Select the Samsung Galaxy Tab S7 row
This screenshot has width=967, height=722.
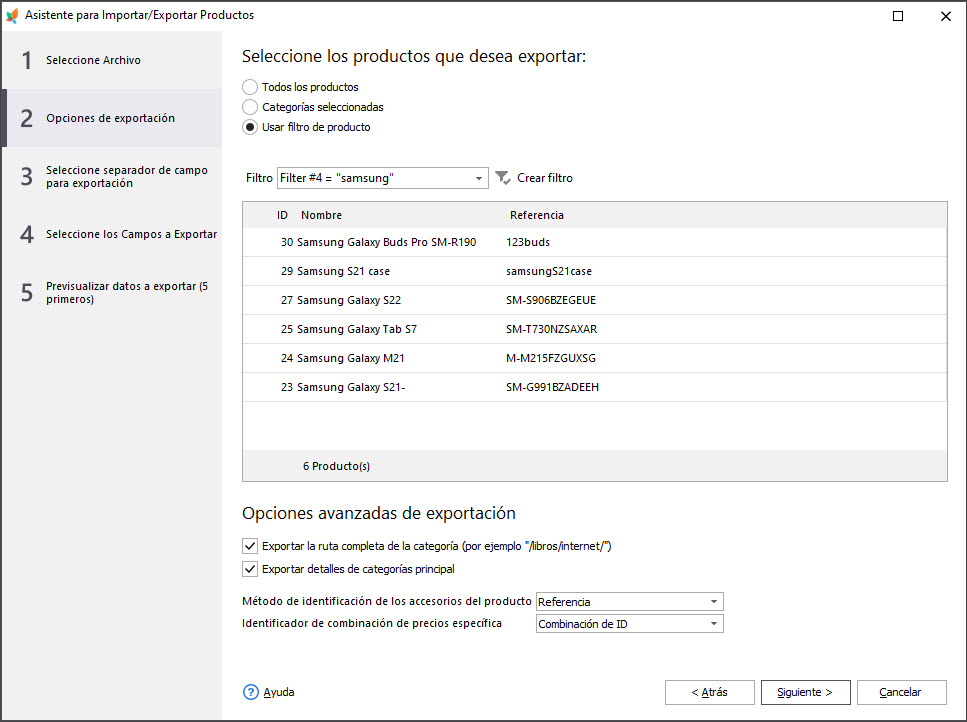tap(595, 329)
